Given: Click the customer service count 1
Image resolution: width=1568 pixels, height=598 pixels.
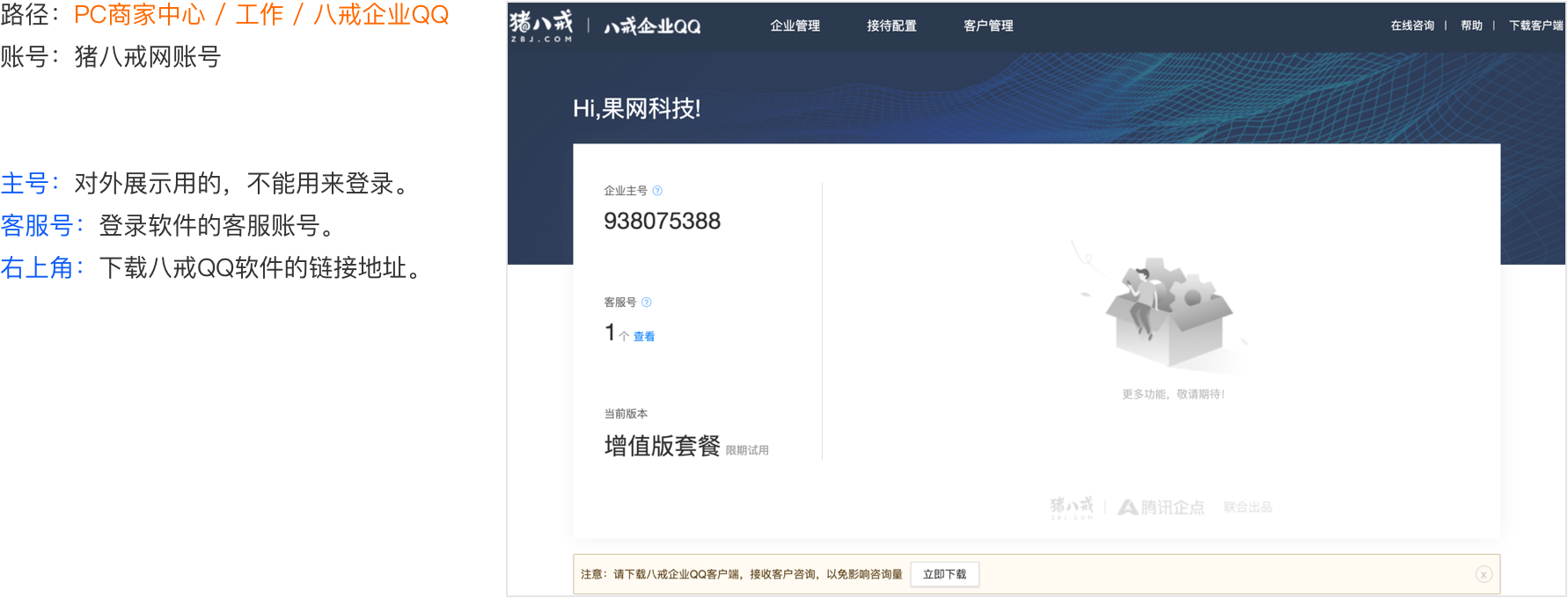Looking at the screenshot, I should click(x=610, y=332).
